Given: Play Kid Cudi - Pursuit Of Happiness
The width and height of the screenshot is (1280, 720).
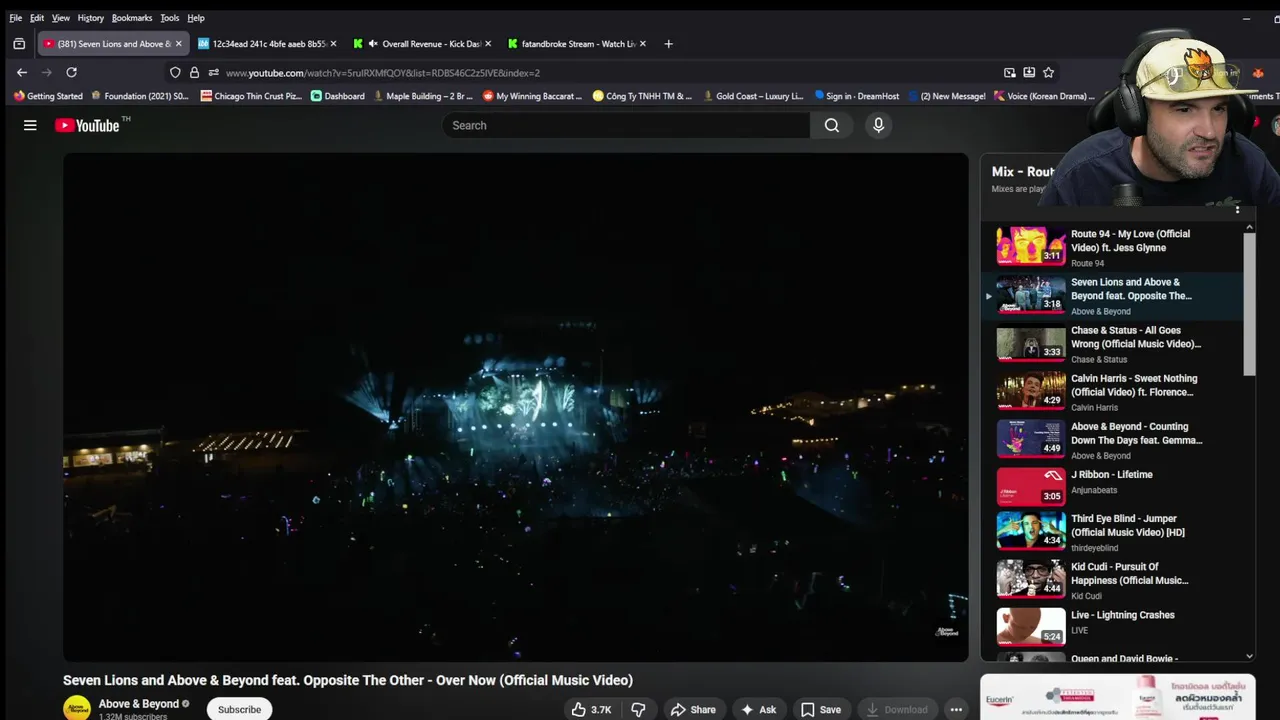Looking at the screenshot, I should coord(1112,580).
